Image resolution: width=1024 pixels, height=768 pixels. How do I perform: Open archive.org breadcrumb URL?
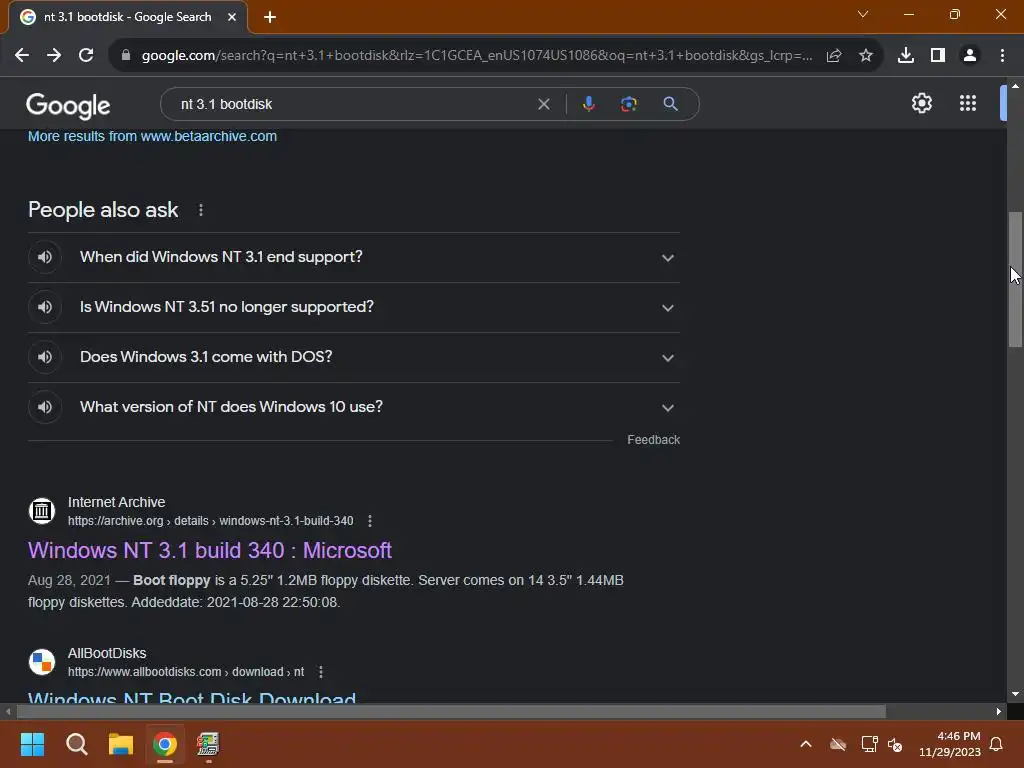(x=210, y=521)
